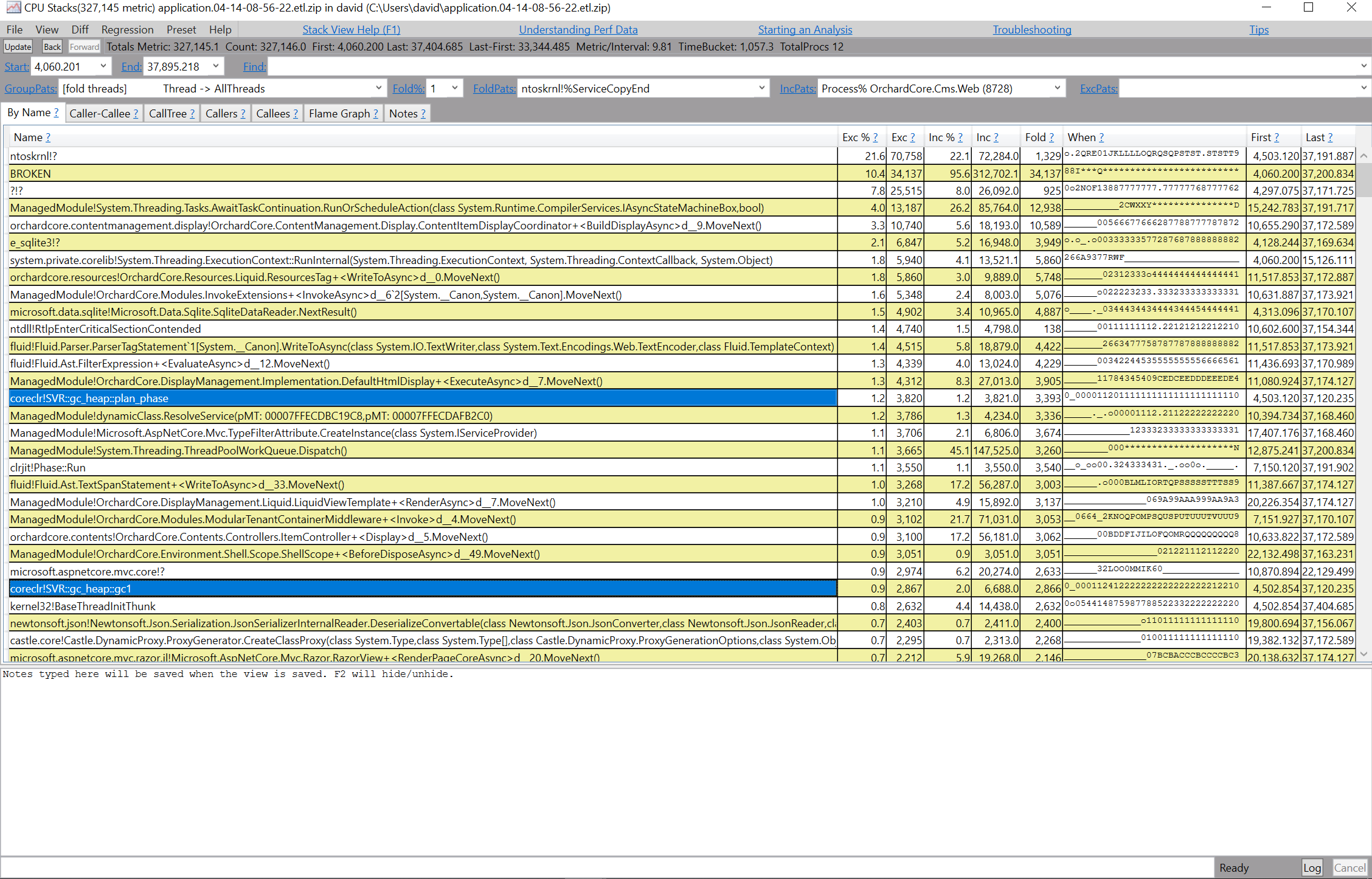Open the FoldPats dropdown list
Image resolution: width=1372 pixels, height=879 pixels.
coord(761,88)
